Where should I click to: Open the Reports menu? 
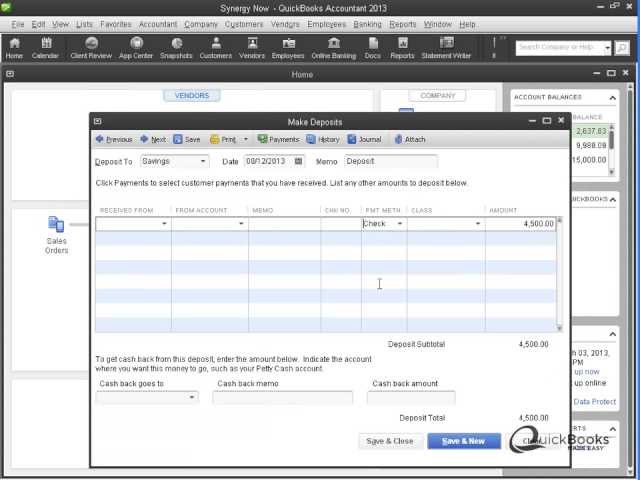(x=402, y=24)
